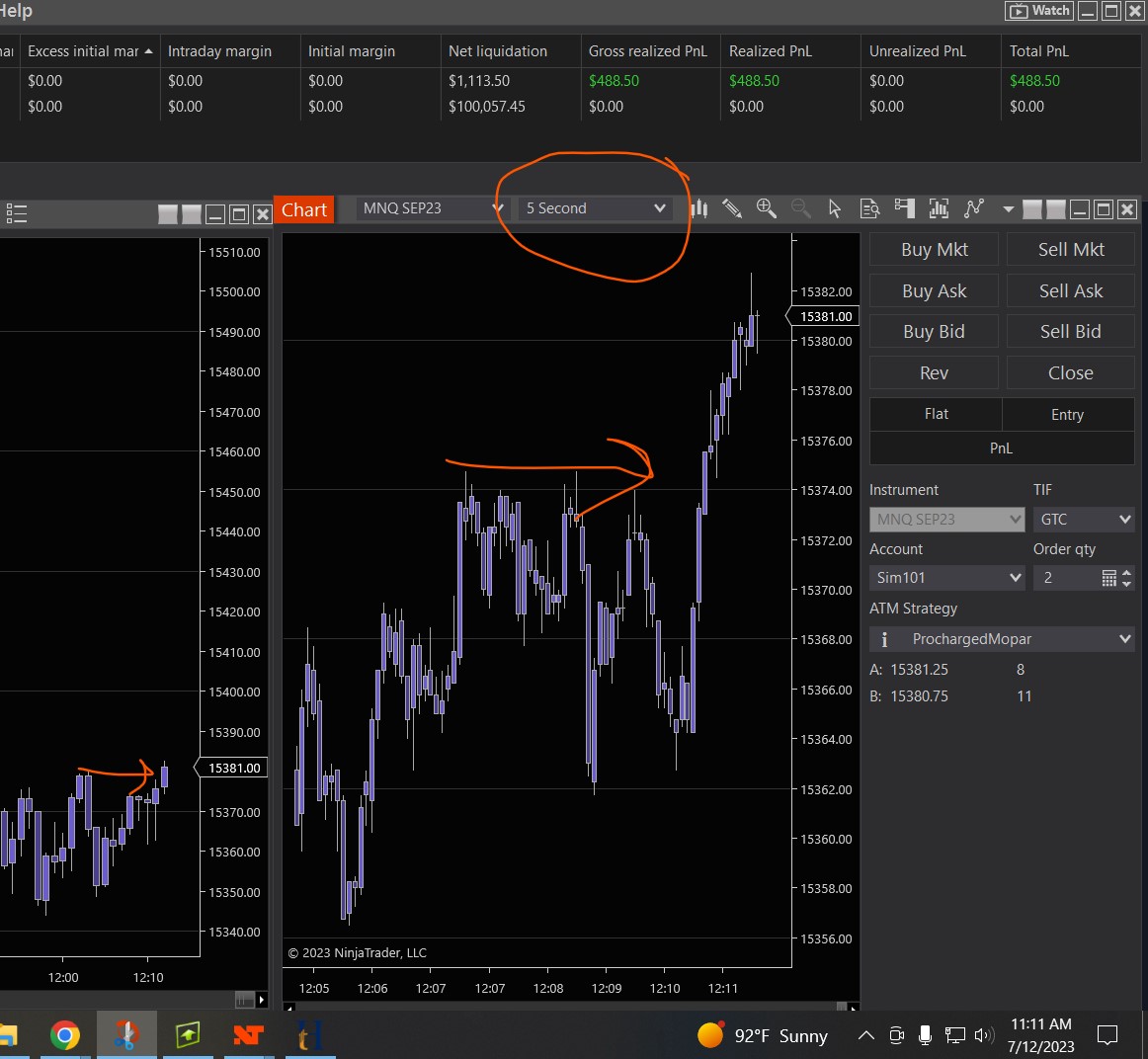
Task: Click the Net liquidation column header
Action: pyautogui.click(x=498, y=51)
